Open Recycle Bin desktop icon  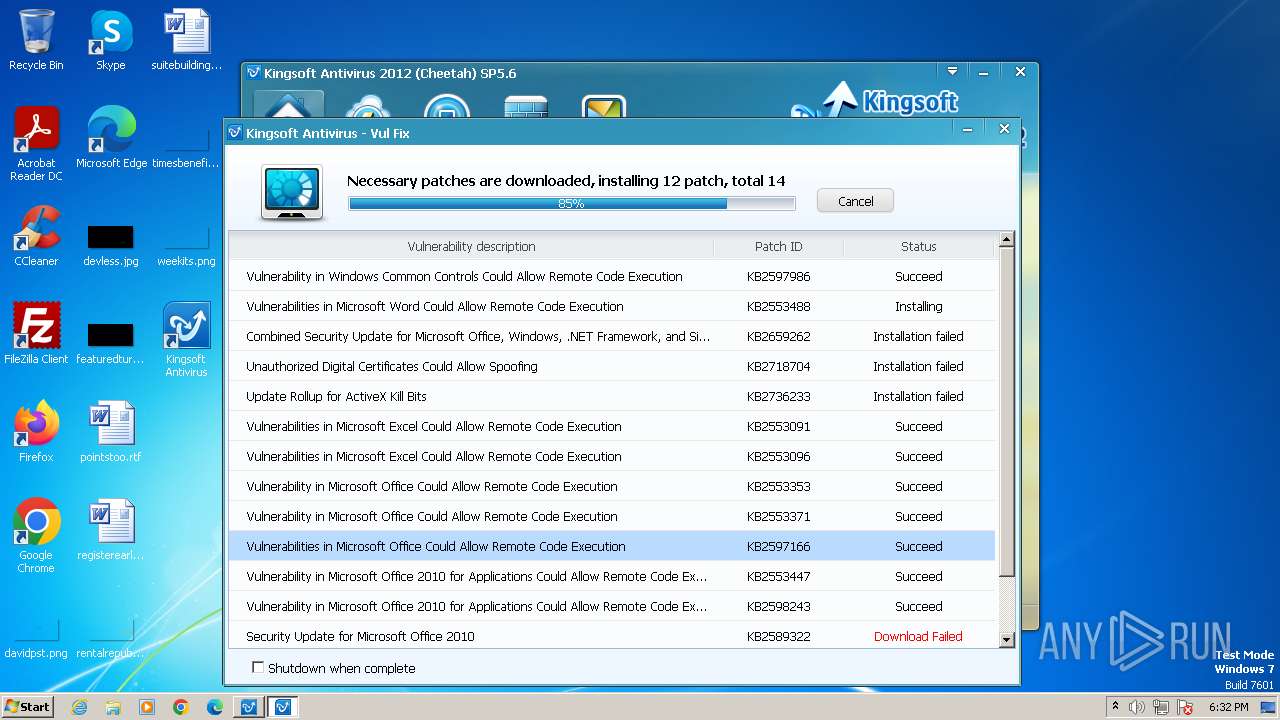(36, 40)
